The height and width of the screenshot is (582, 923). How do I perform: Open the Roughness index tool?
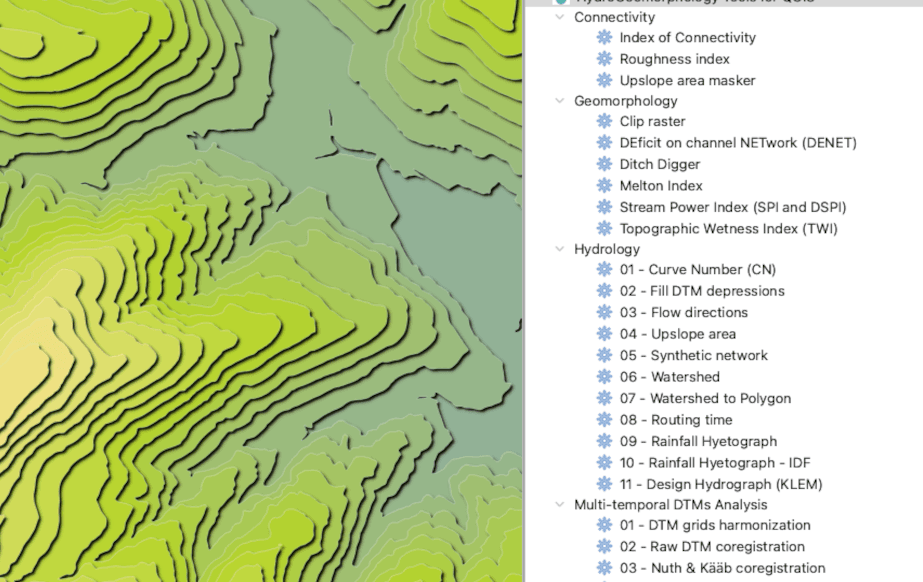[x=675, y=59]
